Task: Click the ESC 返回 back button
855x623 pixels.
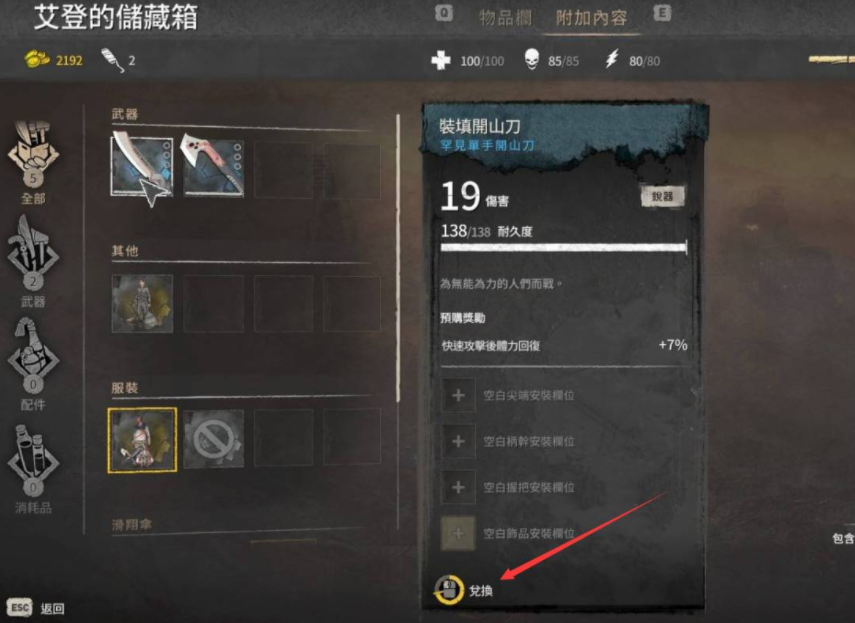Action: point(36,608)
